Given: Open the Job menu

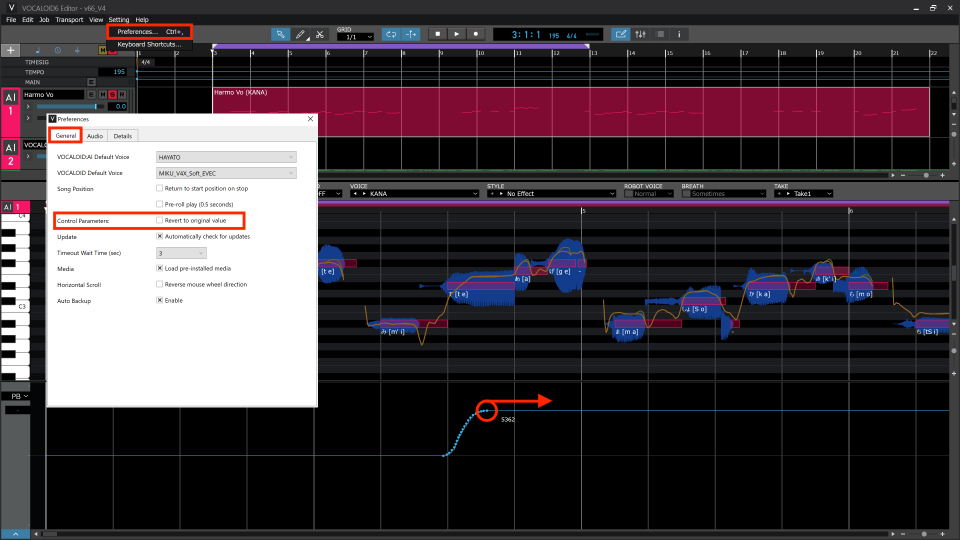Looking at the screenshot, I should tap(44, 20).
